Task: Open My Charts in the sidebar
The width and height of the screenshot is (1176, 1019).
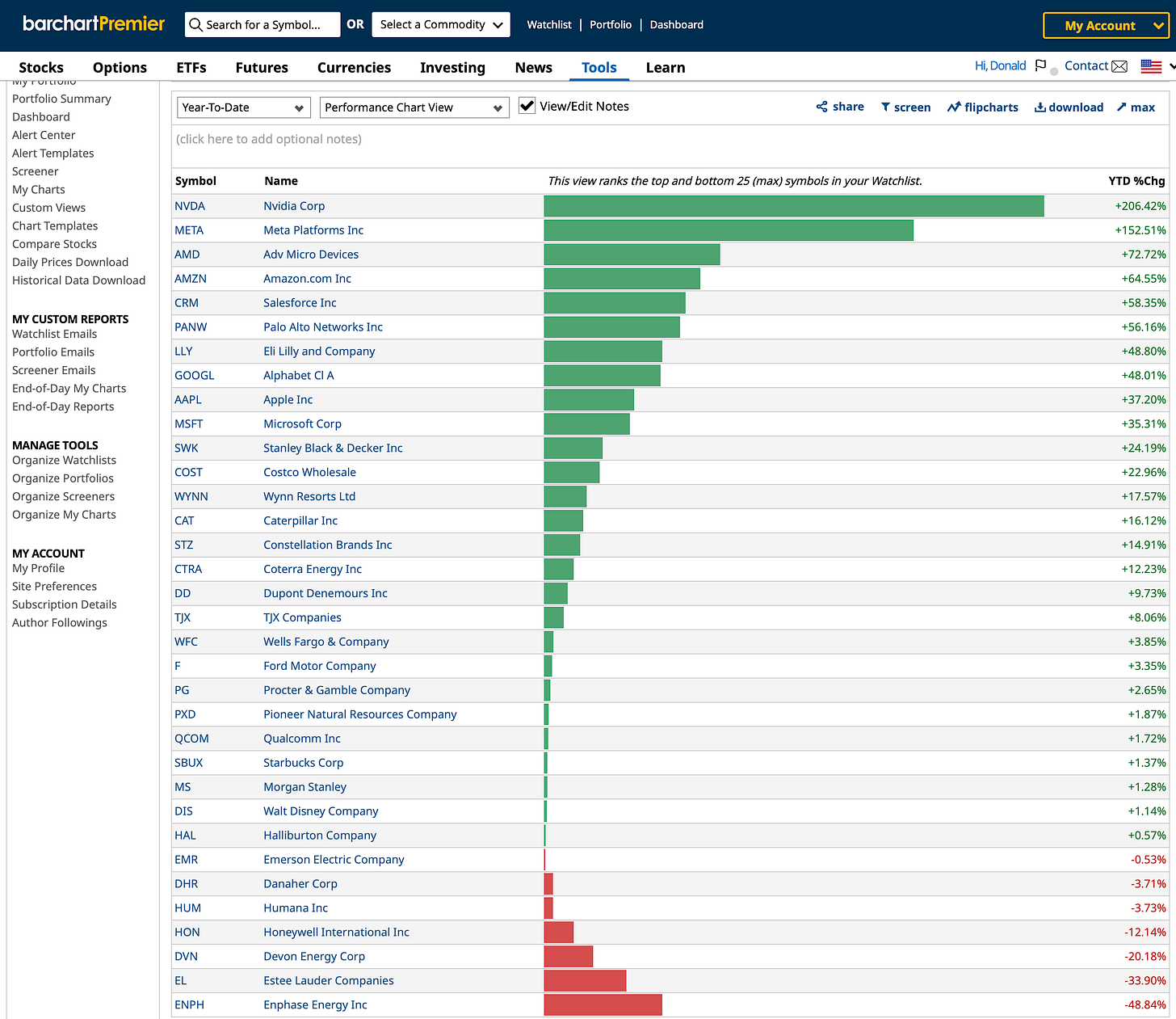Action: [39, 190]
